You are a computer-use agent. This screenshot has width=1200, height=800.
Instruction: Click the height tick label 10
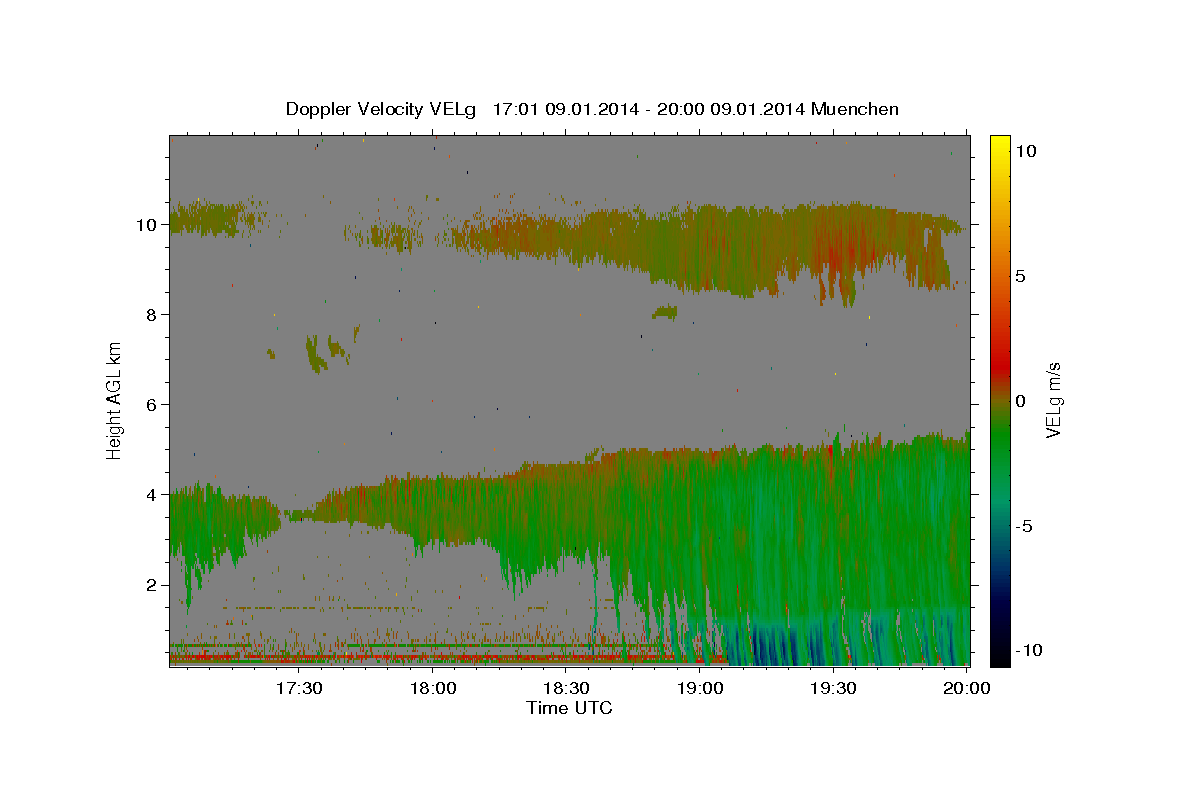click(x=145, y=225)
